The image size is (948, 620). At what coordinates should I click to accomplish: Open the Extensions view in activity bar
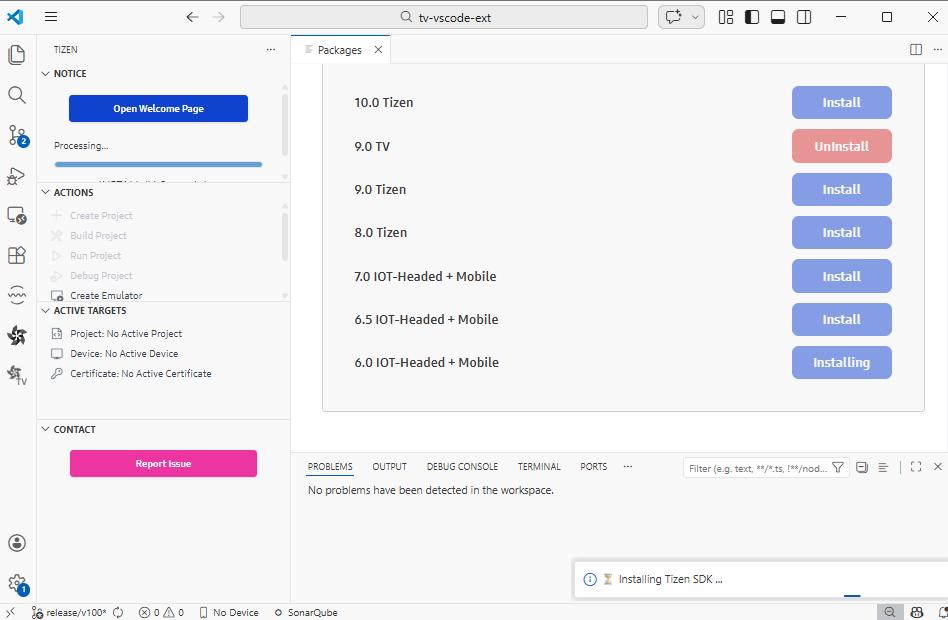(17, 255)
